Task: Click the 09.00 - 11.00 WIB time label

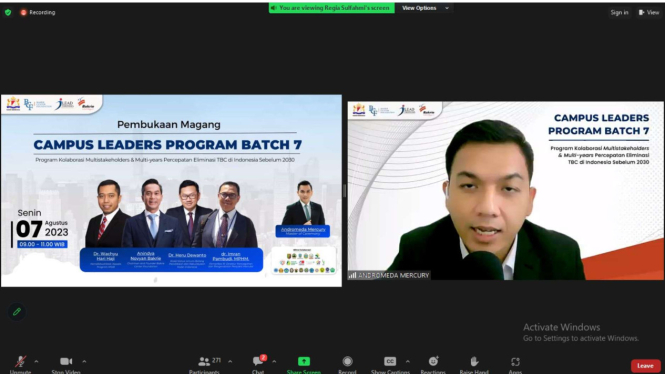Action: 42,244
